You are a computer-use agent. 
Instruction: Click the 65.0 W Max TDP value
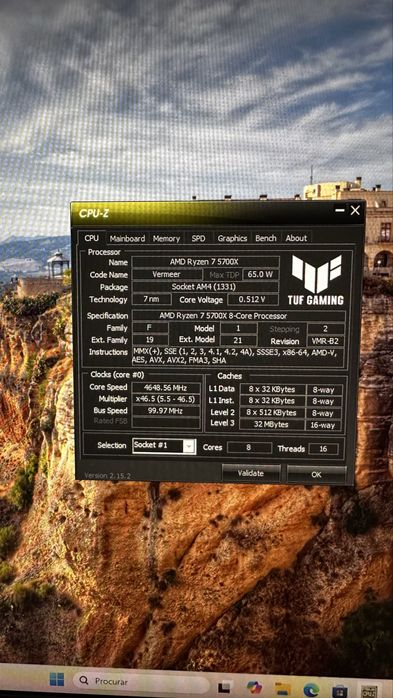(261, 275)
